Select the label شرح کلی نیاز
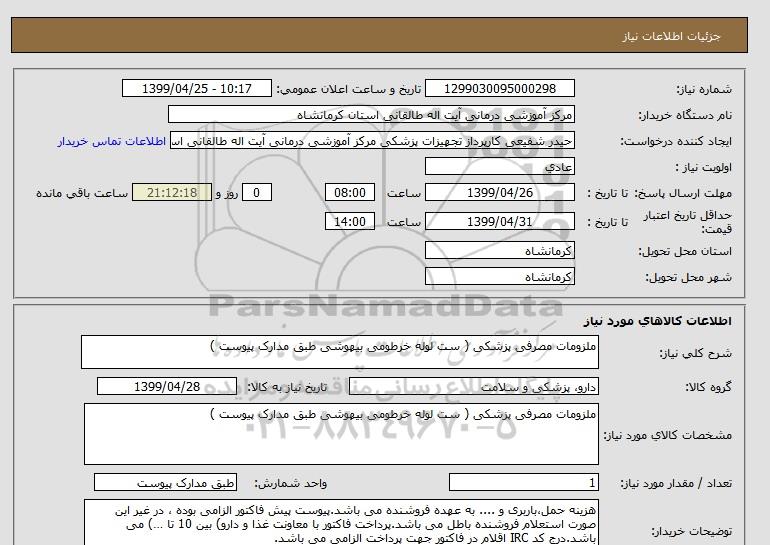 [695, 353]
